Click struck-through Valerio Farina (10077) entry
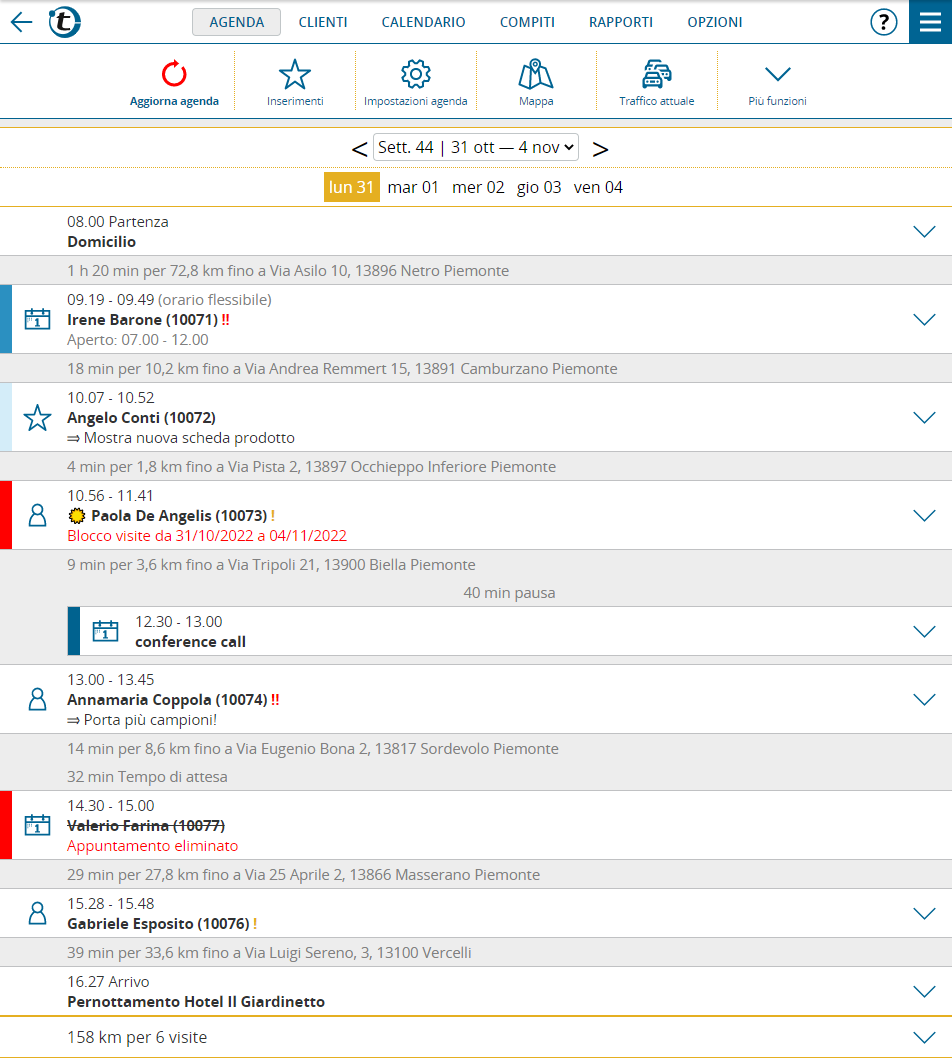 (x=146, y=826)
